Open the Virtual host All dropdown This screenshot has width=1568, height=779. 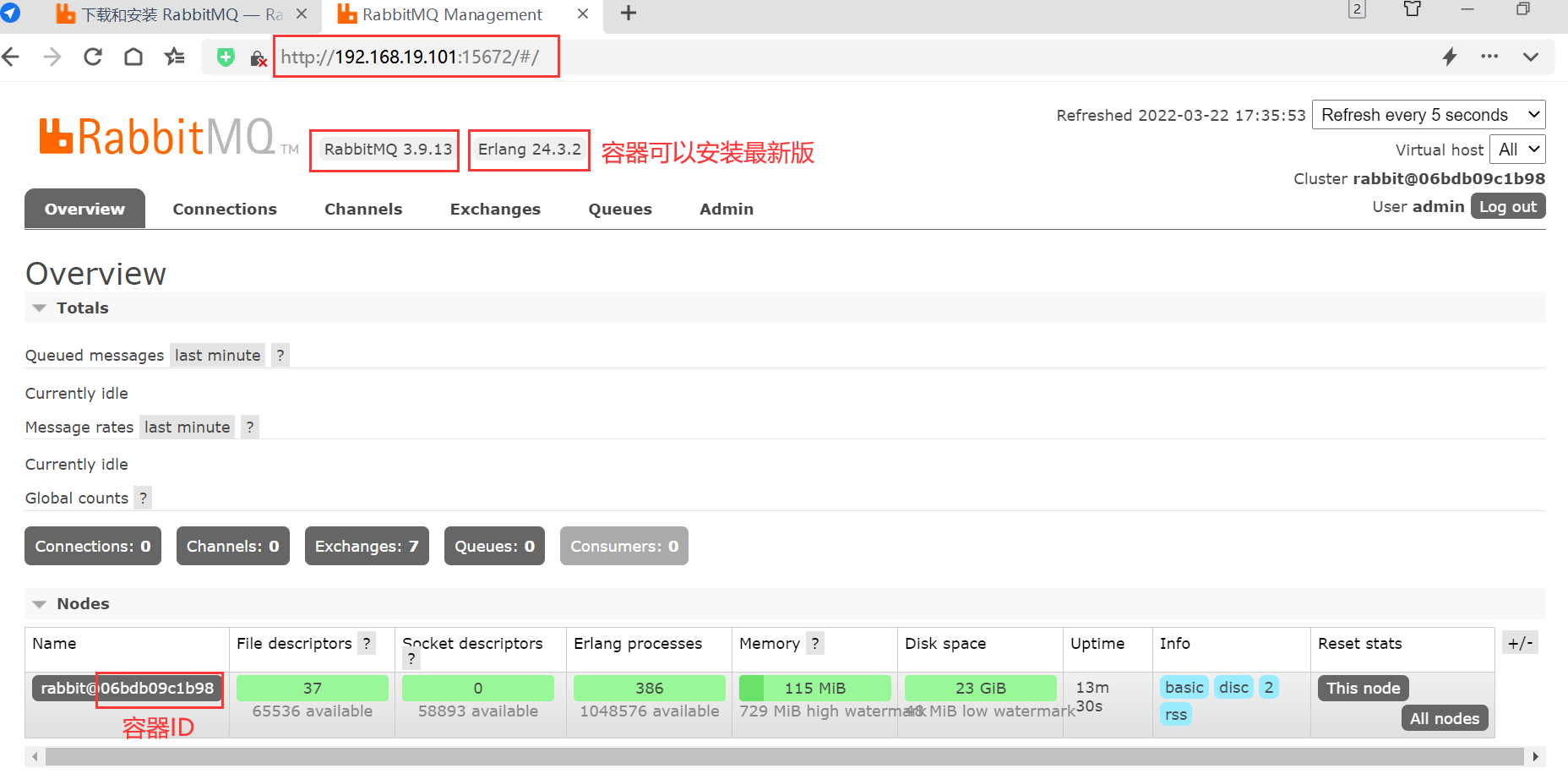coord(1517,150)
